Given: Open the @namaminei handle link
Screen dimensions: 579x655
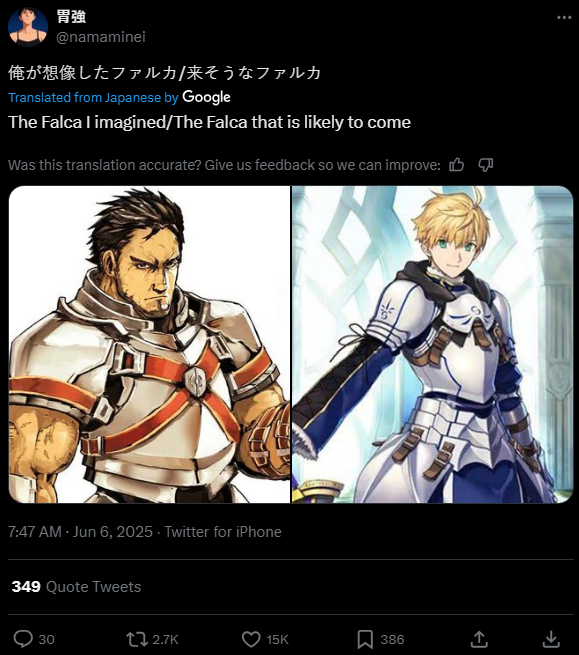Looking at the screenshot, I should [101, 37].
